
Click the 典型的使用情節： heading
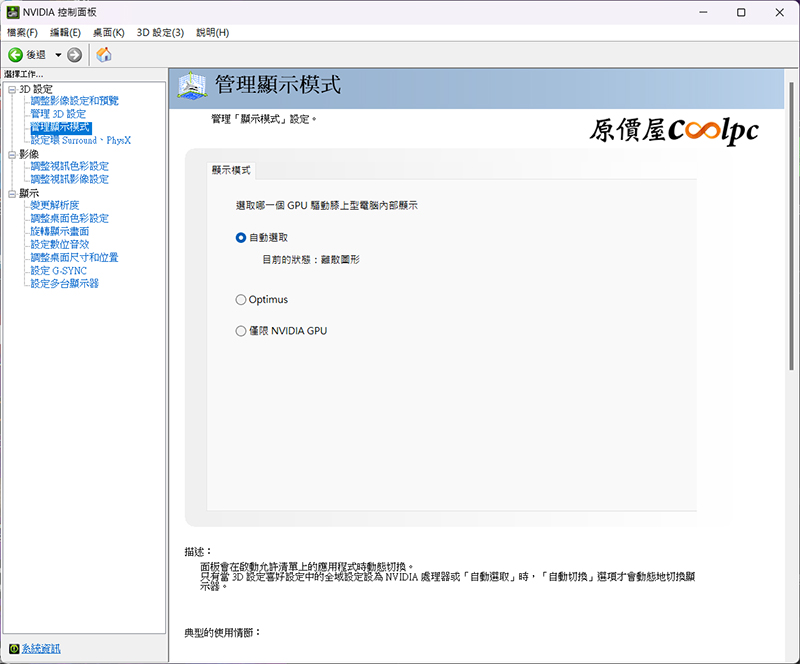(222, 633)
